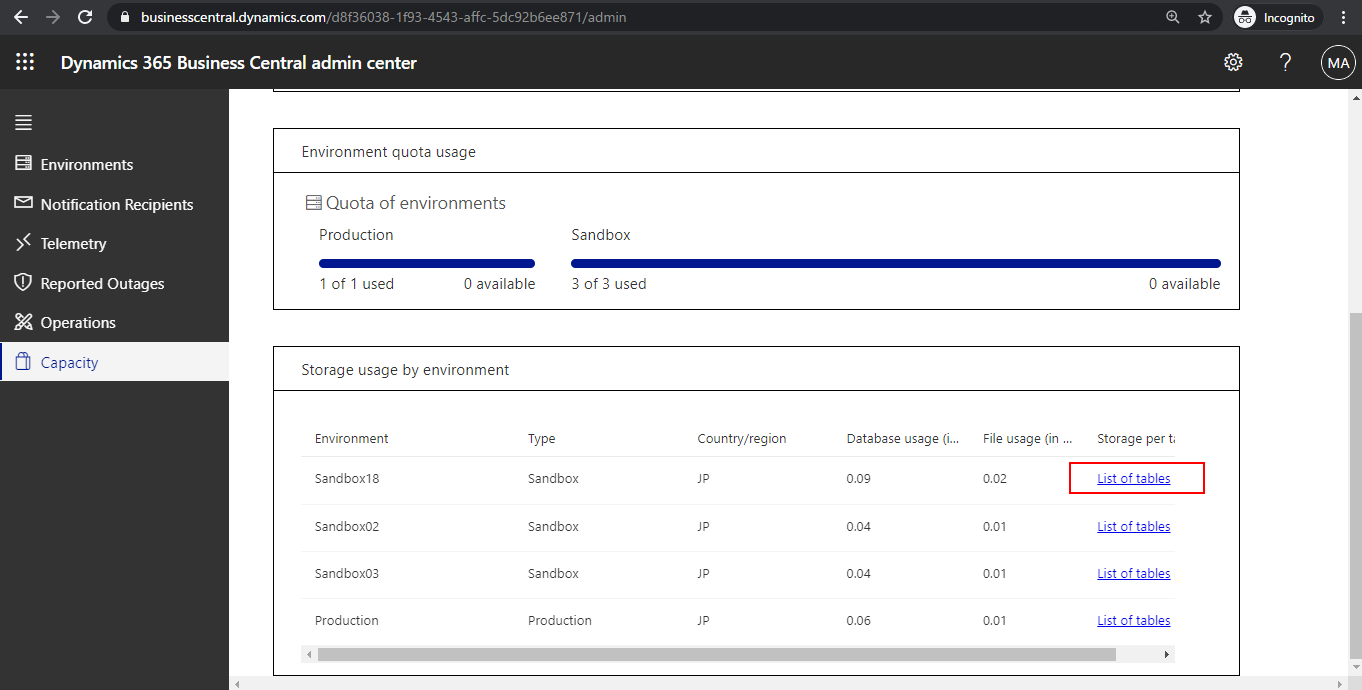Open Notification Recipients in the sidebar
The height and width of the screenshot is (690, 1362).
(x=116, y=204)
